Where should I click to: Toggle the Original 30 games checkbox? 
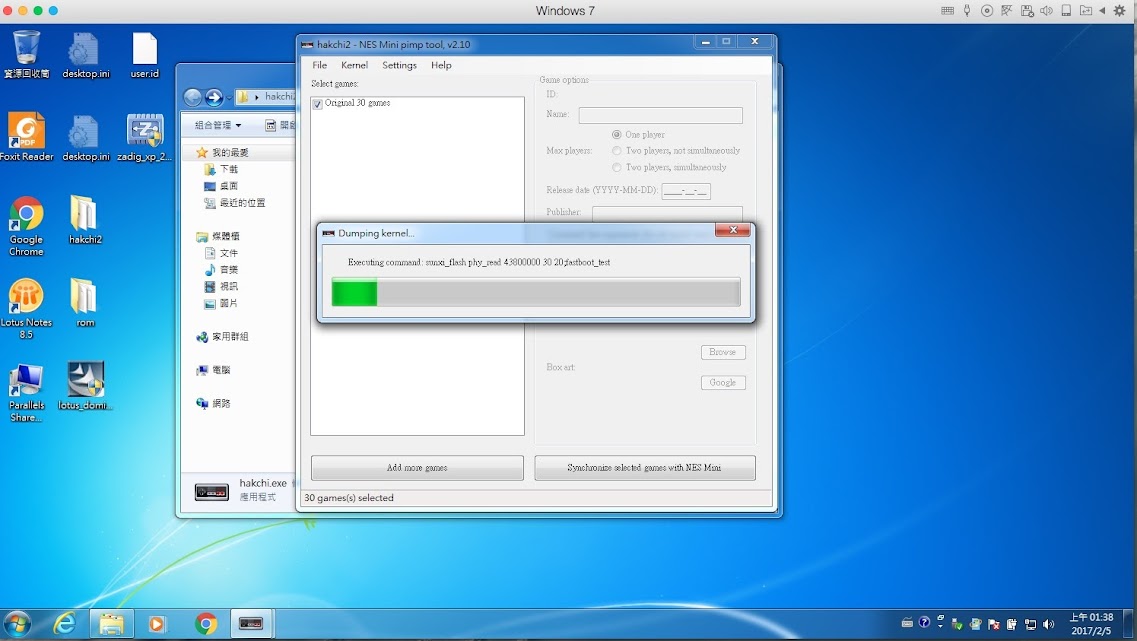click(x=317, y=104)
